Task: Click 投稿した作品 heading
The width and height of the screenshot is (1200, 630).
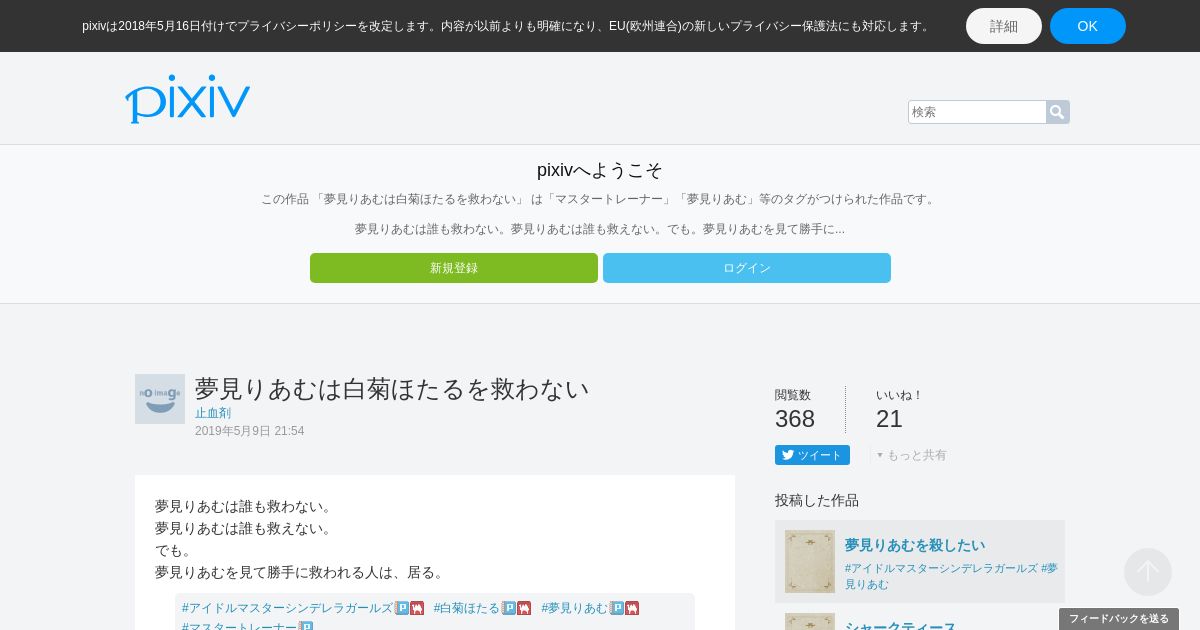Action: click(x=817, y=500)
